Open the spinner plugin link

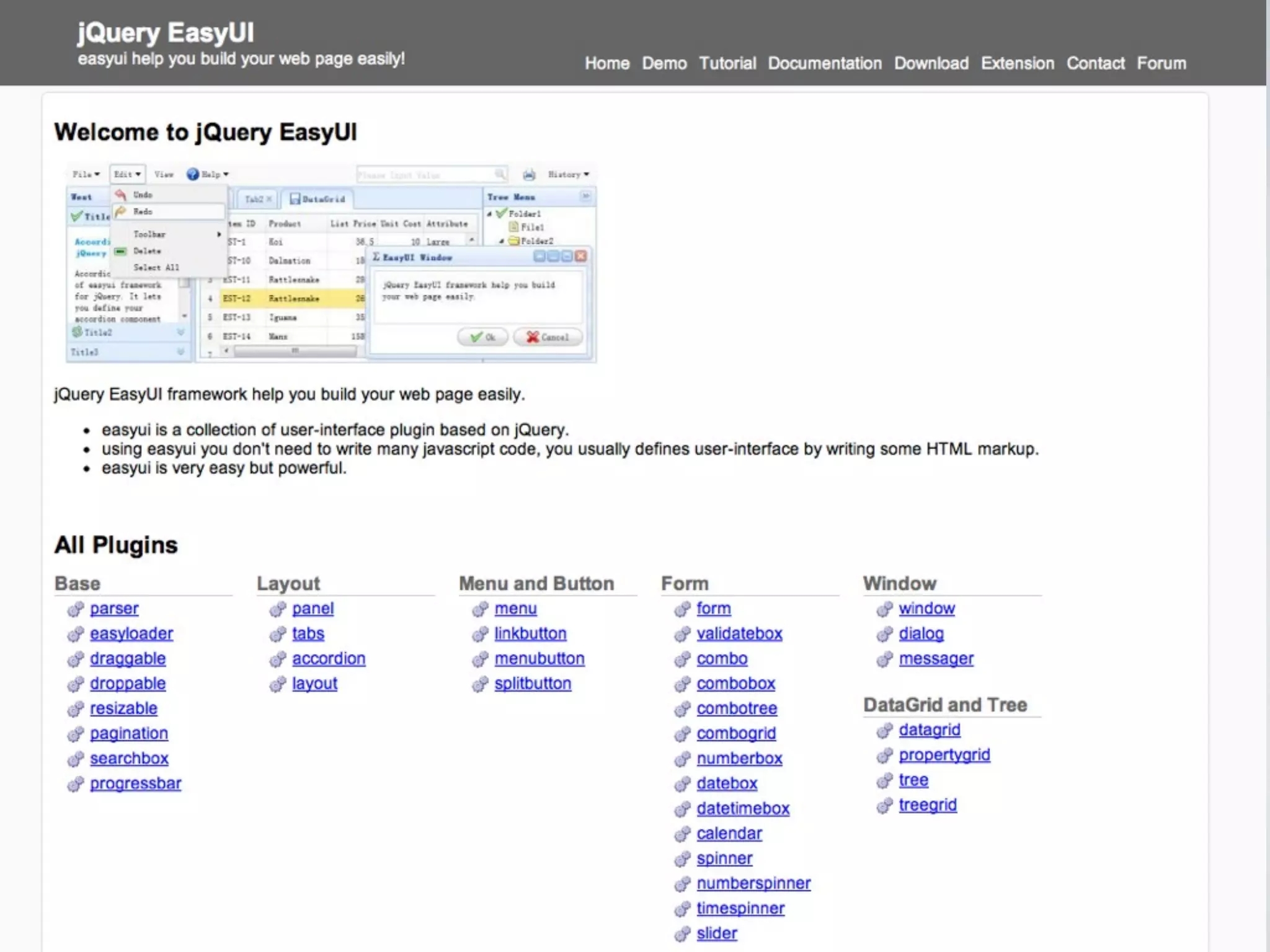pyautogui.click(x=724, y=858)
